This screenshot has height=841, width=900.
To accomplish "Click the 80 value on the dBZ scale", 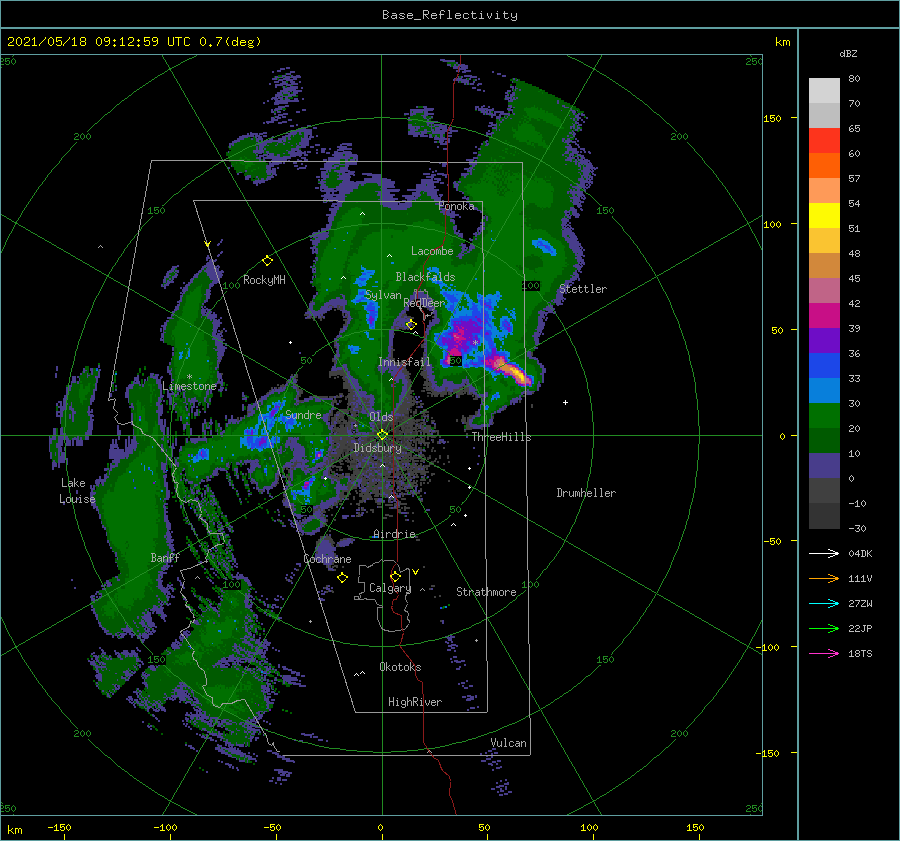I will click(854, 79).
